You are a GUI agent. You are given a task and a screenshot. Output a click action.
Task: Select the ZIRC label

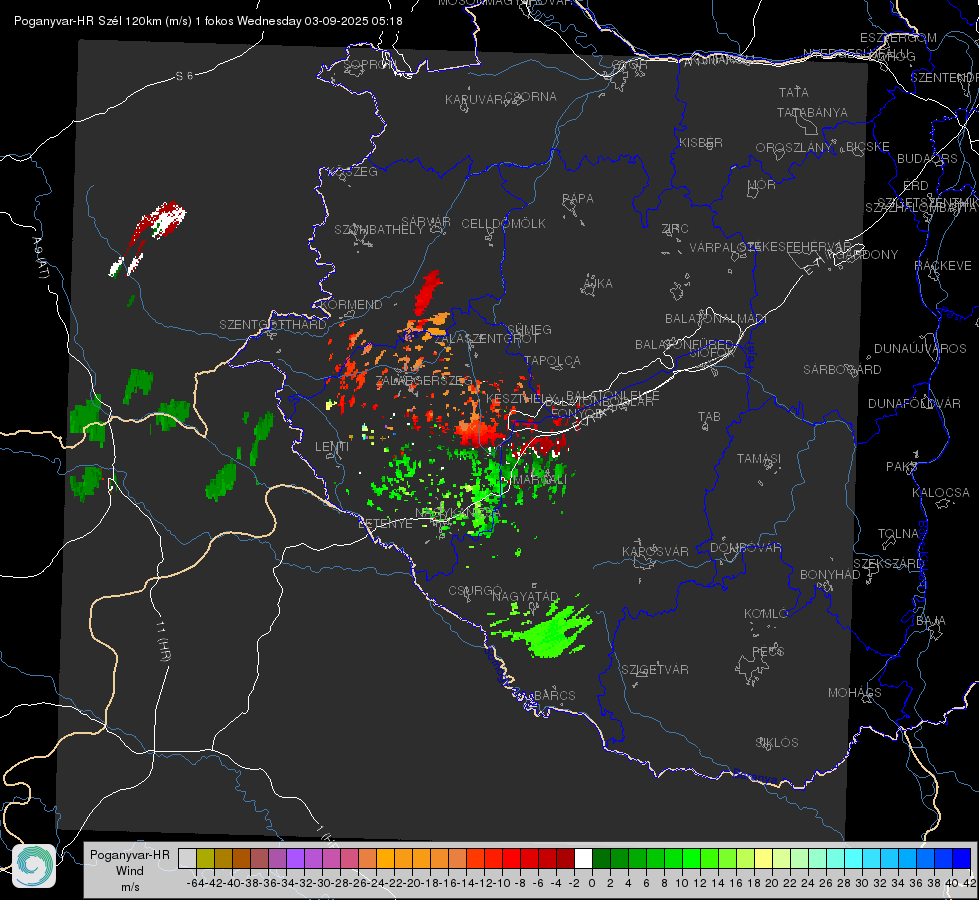[675, 229]
